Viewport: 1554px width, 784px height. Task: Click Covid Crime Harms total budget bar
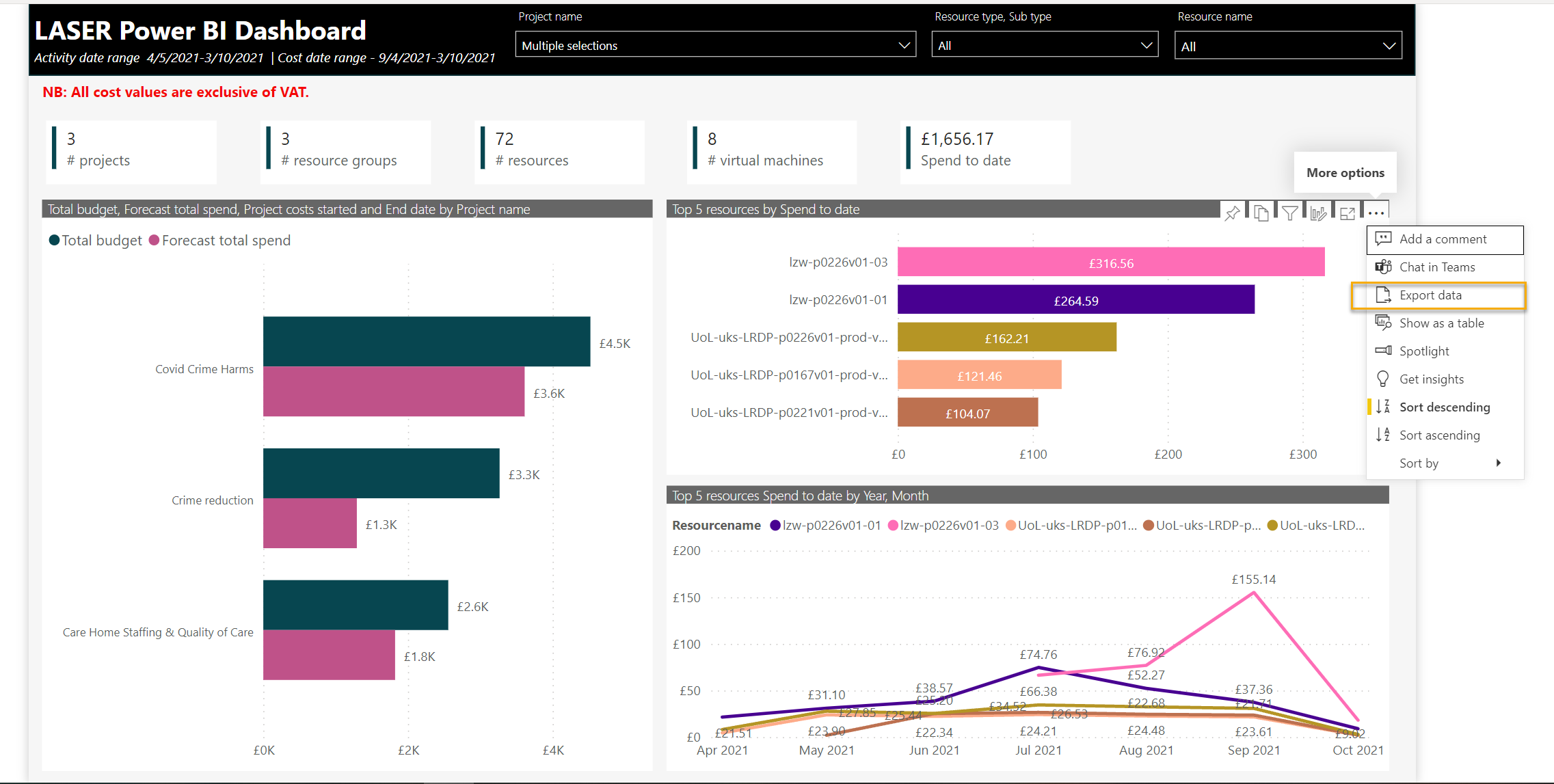tap(427, 341)
